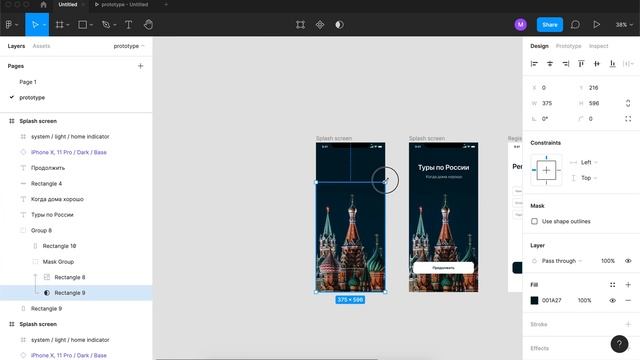
Task: Open new tab plus button
Action: 166,4
